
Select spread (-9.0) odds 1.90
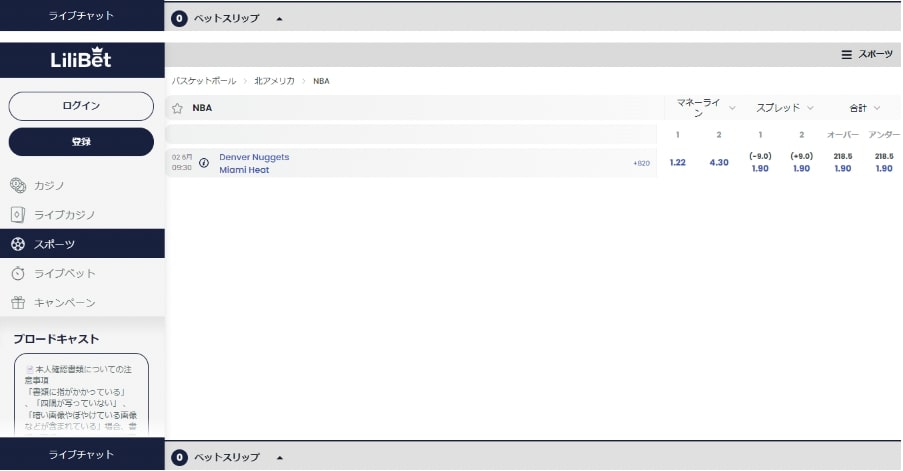tap(760, 163)
